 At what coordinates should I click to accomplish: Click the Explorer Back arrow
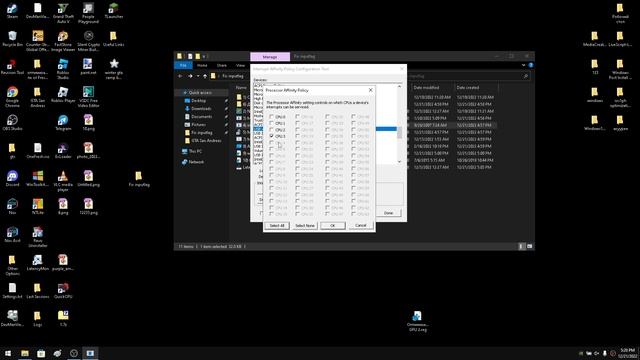pyautogui.click(x=180, y=76)
